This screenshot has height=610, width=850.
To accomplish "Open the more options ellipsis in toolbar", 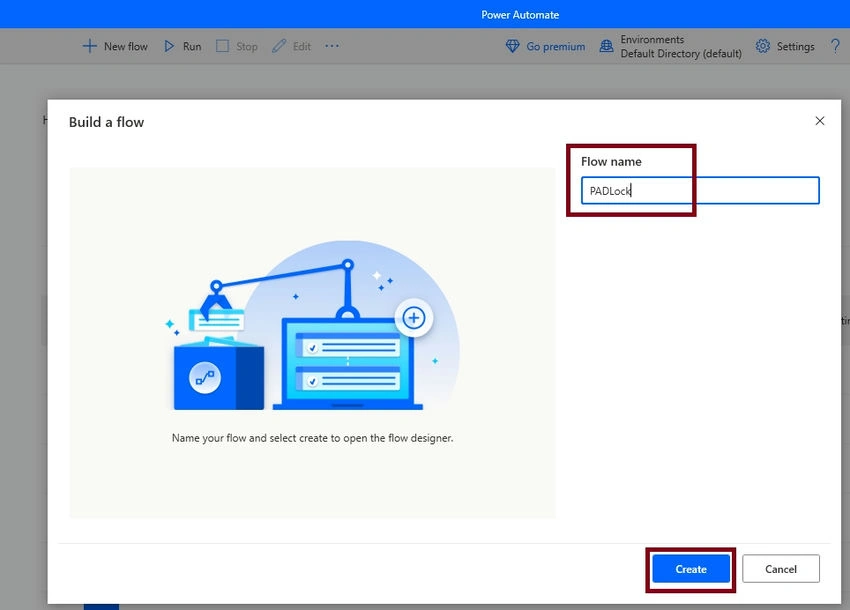I will pos(332,46).
